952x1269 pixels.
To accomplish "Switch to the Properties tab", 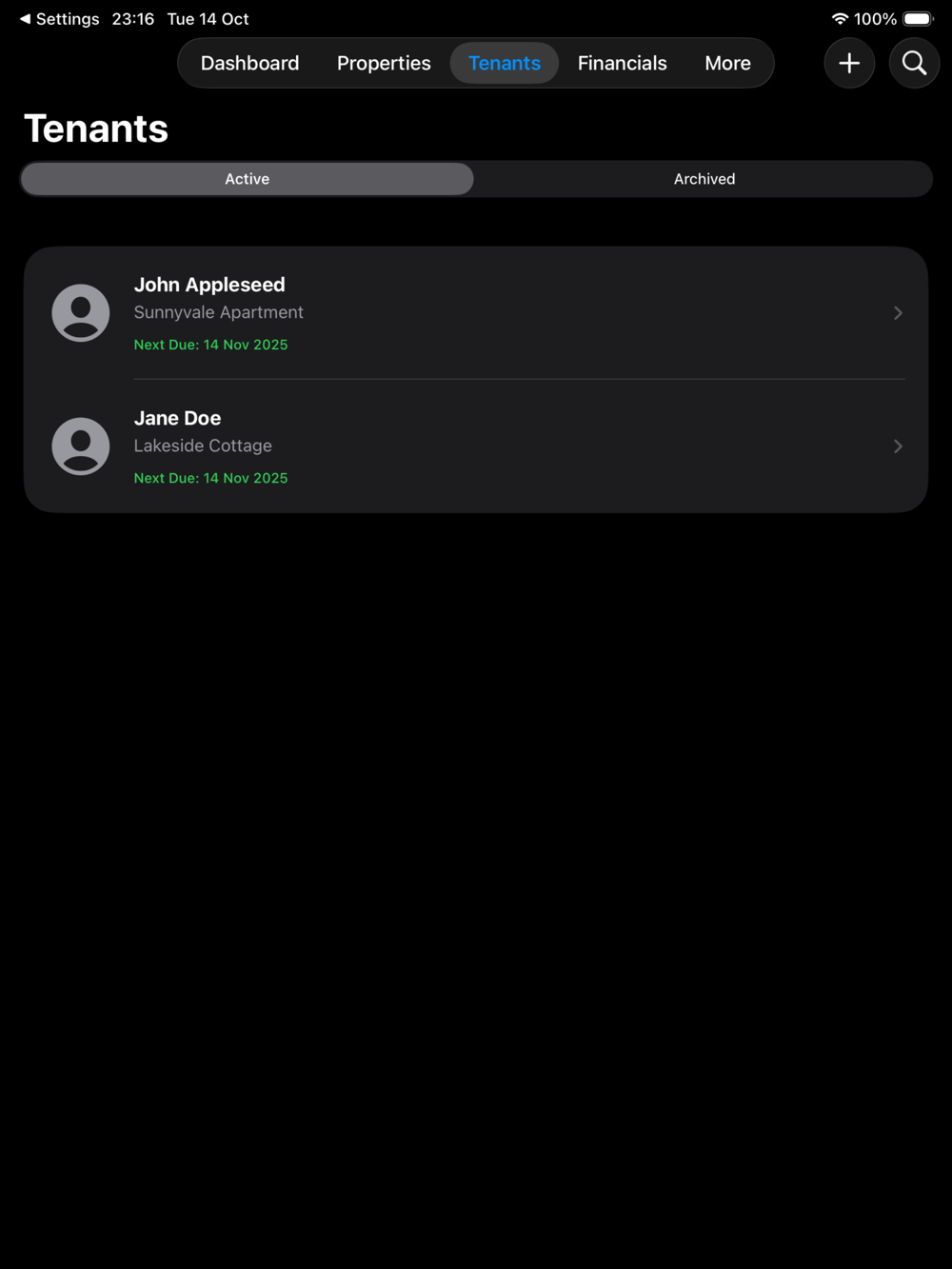I will point(384,63).
